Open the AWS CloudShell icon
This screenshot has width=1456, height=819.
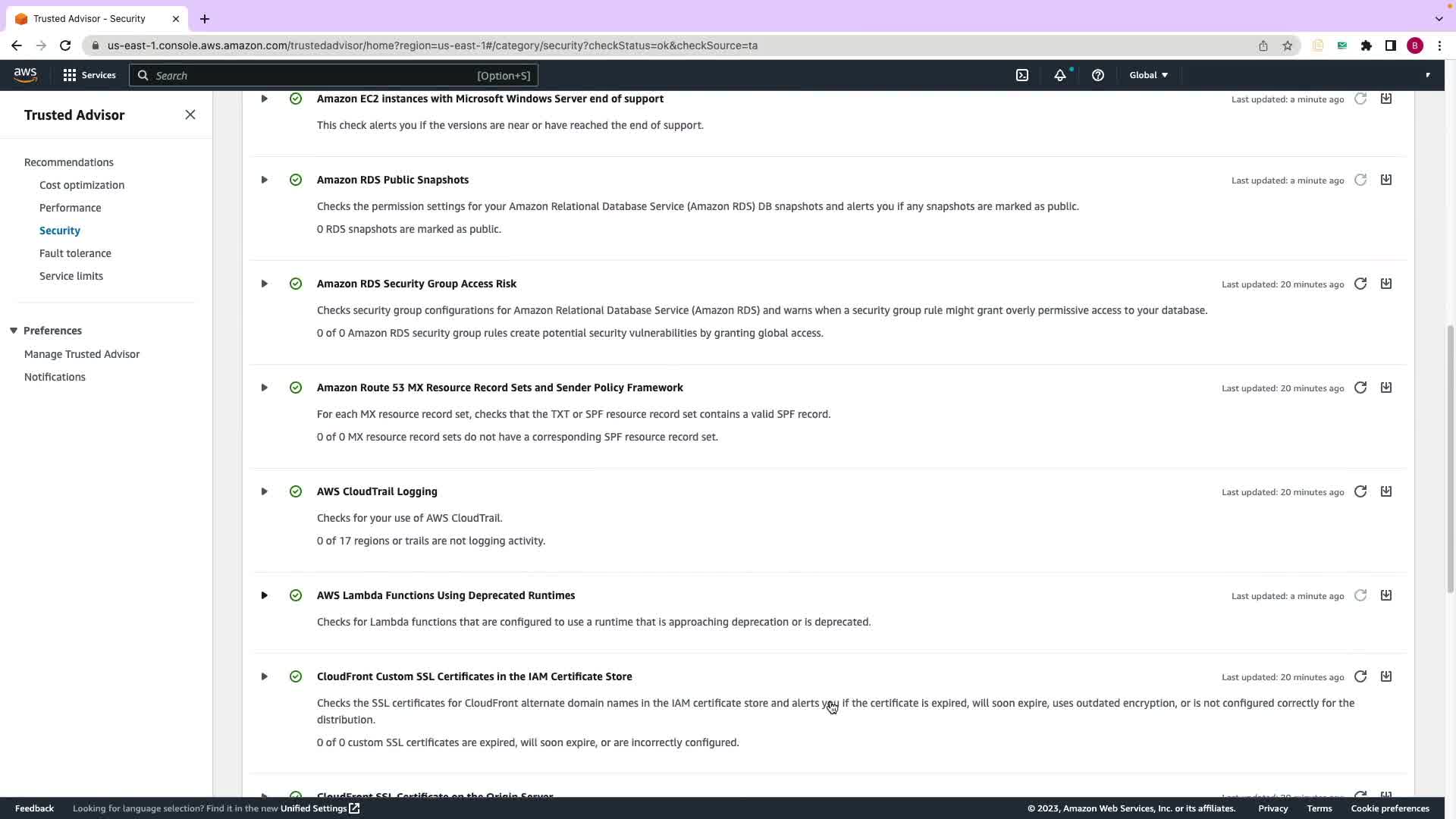(1022, 75)
